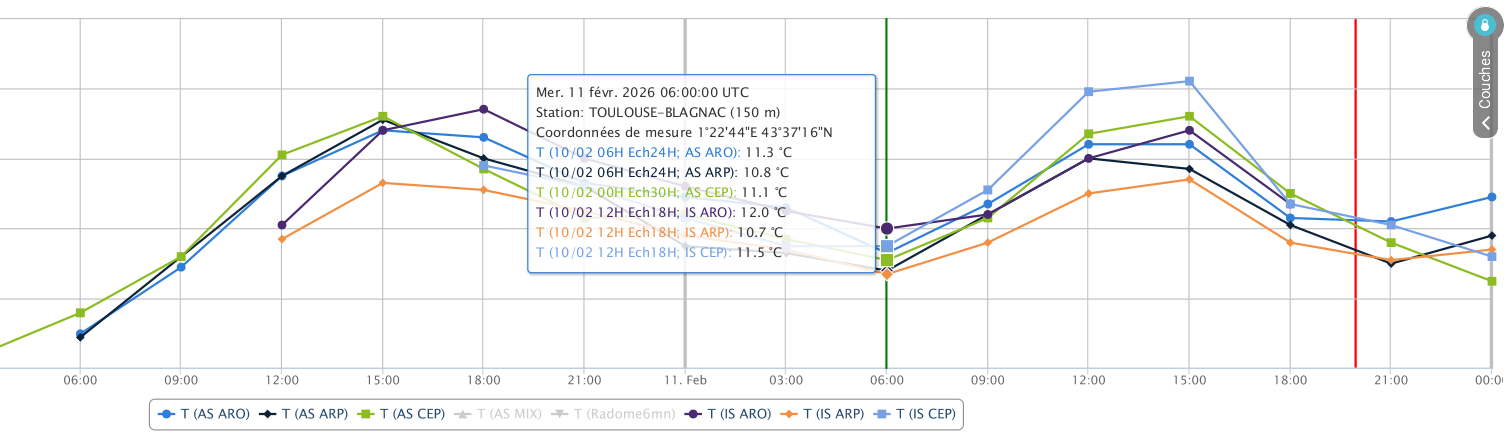Click the highlighted purple point on green line
The width and height of the screenshot is (1508, 439).
pyautogui.click(x=887, y=229)
